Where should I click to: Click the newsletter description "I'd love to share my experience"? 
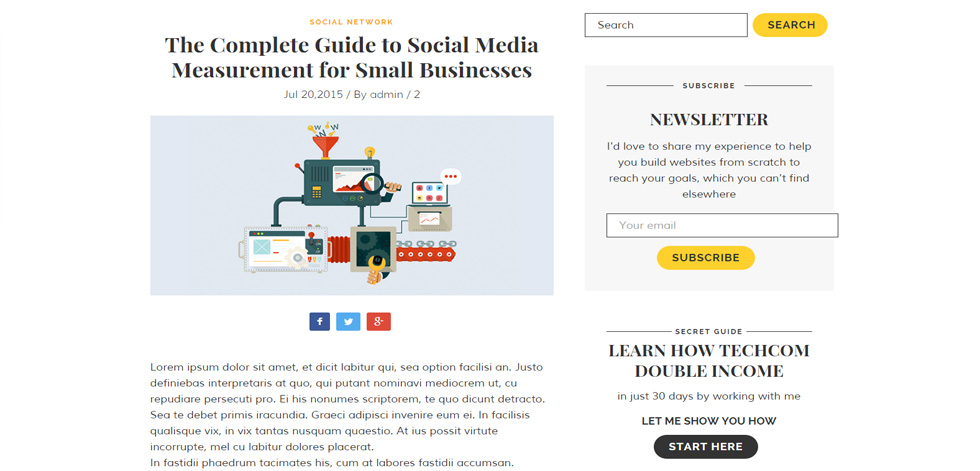click(709, 170)
